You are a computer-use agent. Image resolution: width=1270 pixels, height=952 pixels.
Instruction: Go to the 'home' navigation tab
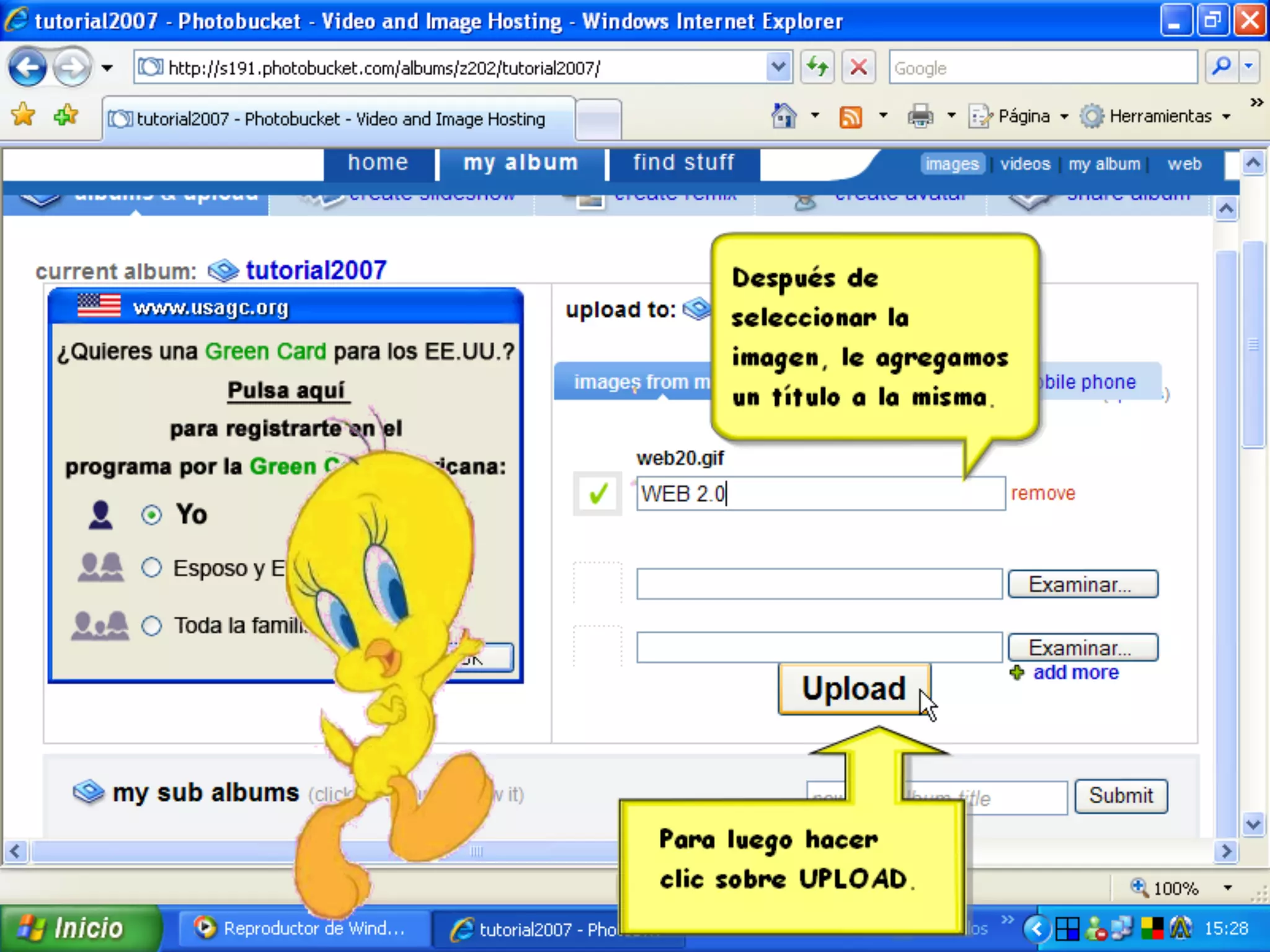pyautogui.click(x=378, y=163)
